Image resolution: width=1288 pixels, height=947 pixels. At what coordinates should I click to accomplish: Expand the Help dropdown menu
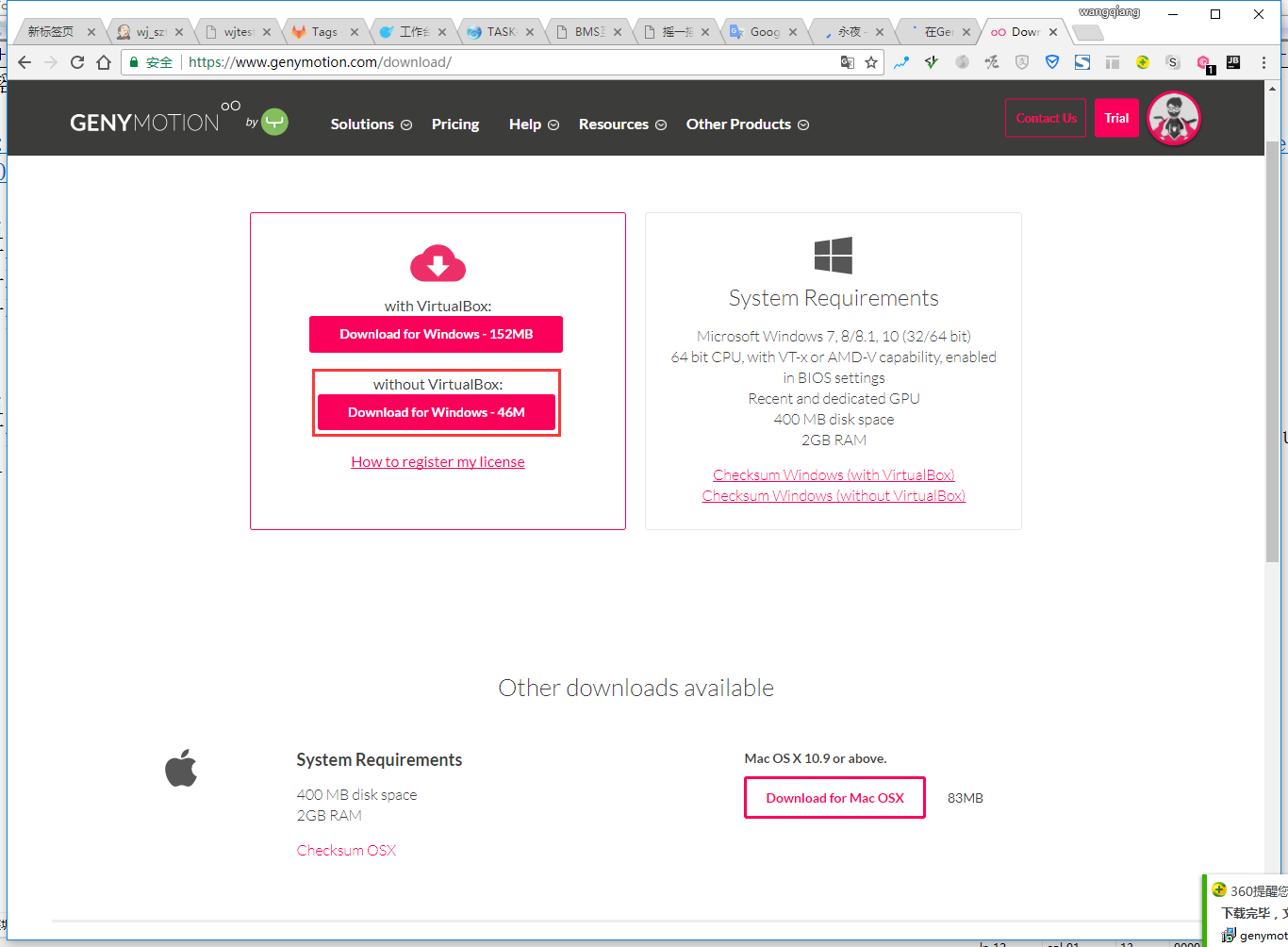pos(534,125)
